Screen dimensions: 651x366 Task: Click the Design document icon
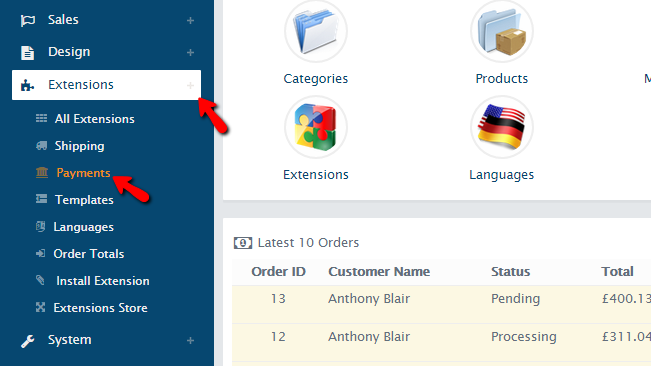click(27, 53)
